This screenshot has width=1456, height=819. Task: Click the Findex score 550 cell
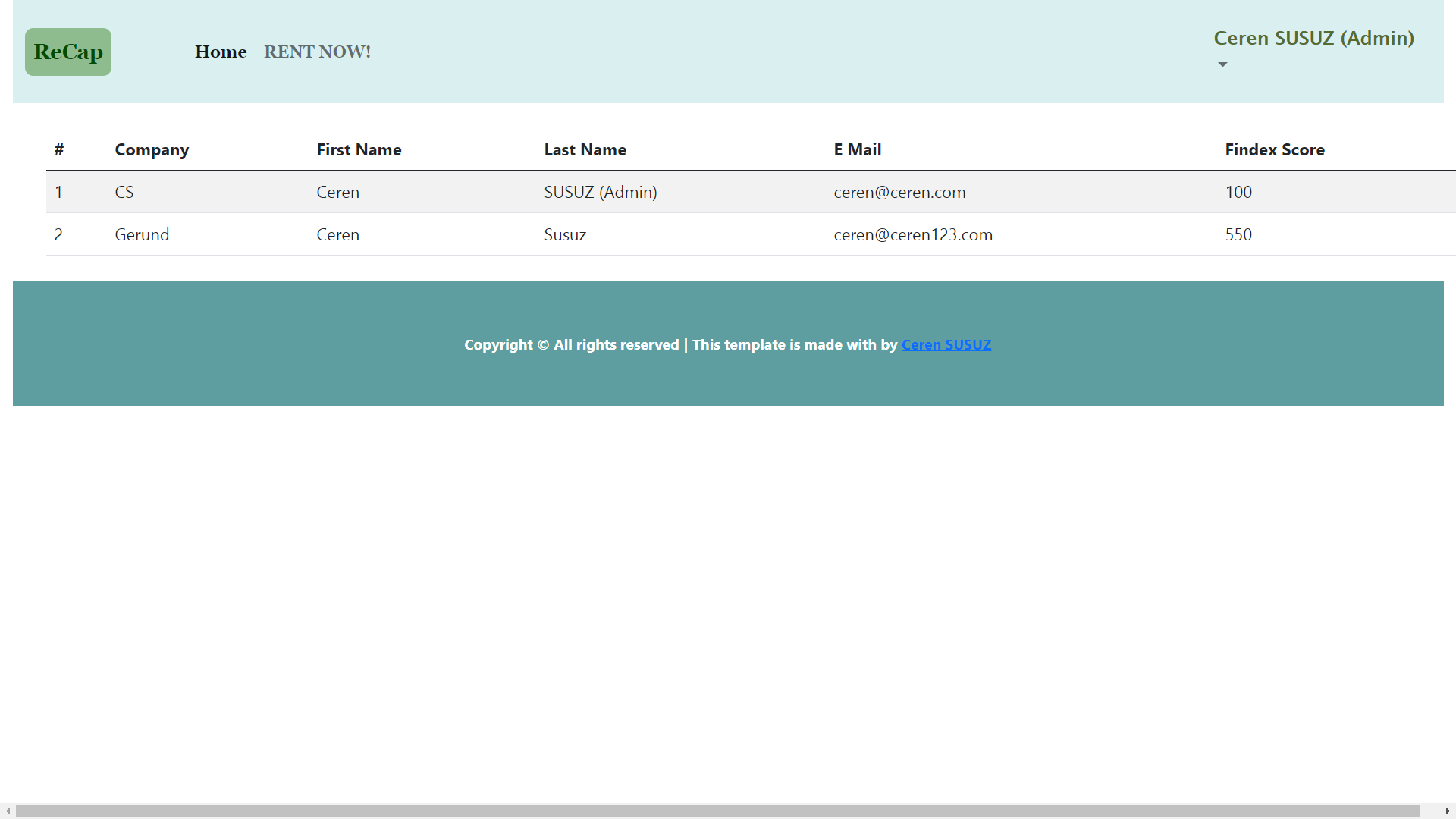coord(1238,234)
